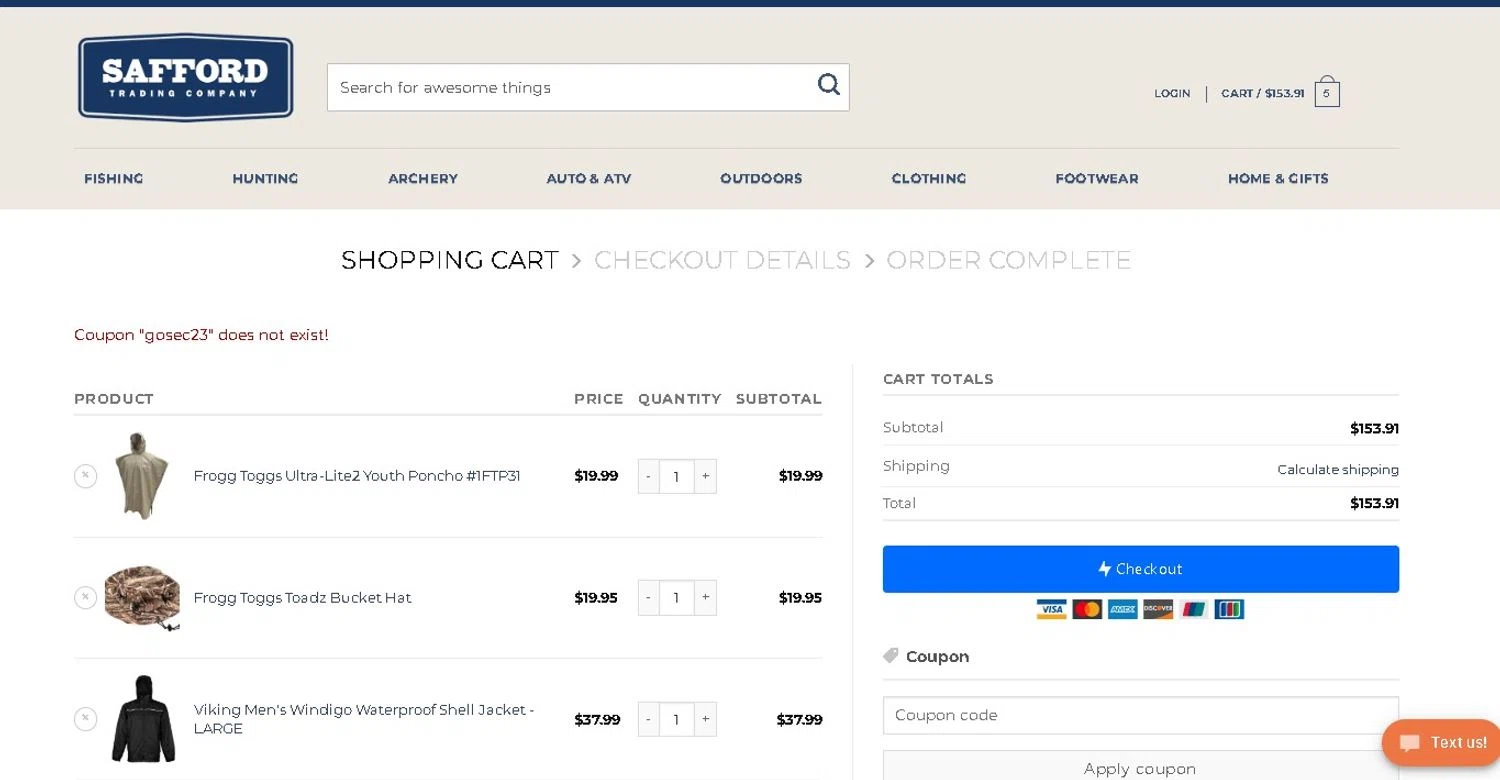Open Viking Men's Windigo Waterproof Shell Jacket link
The width and height of the screenshot is (1500, 780).
(x=364, y=719)
